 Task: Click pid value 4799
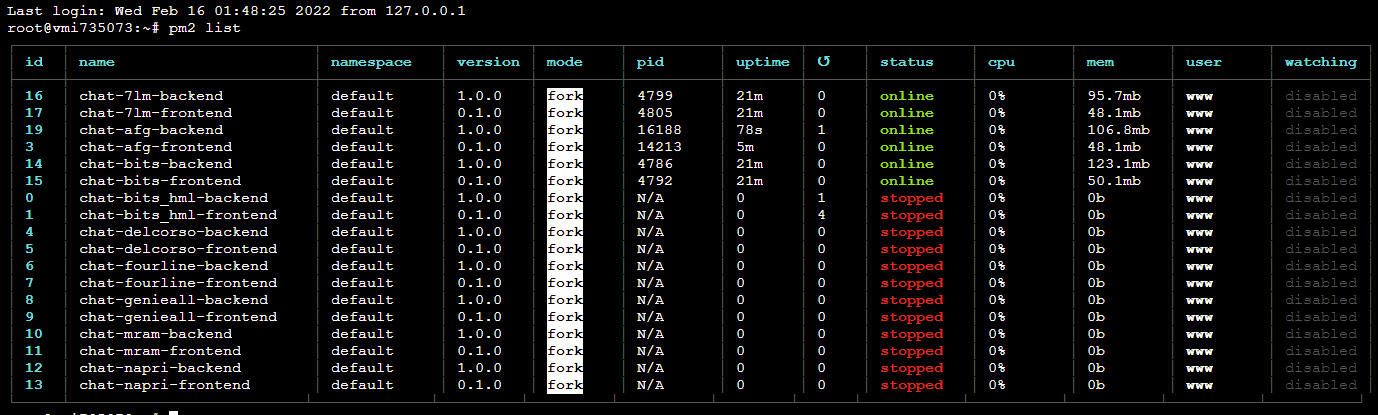[x=655, y=96]
